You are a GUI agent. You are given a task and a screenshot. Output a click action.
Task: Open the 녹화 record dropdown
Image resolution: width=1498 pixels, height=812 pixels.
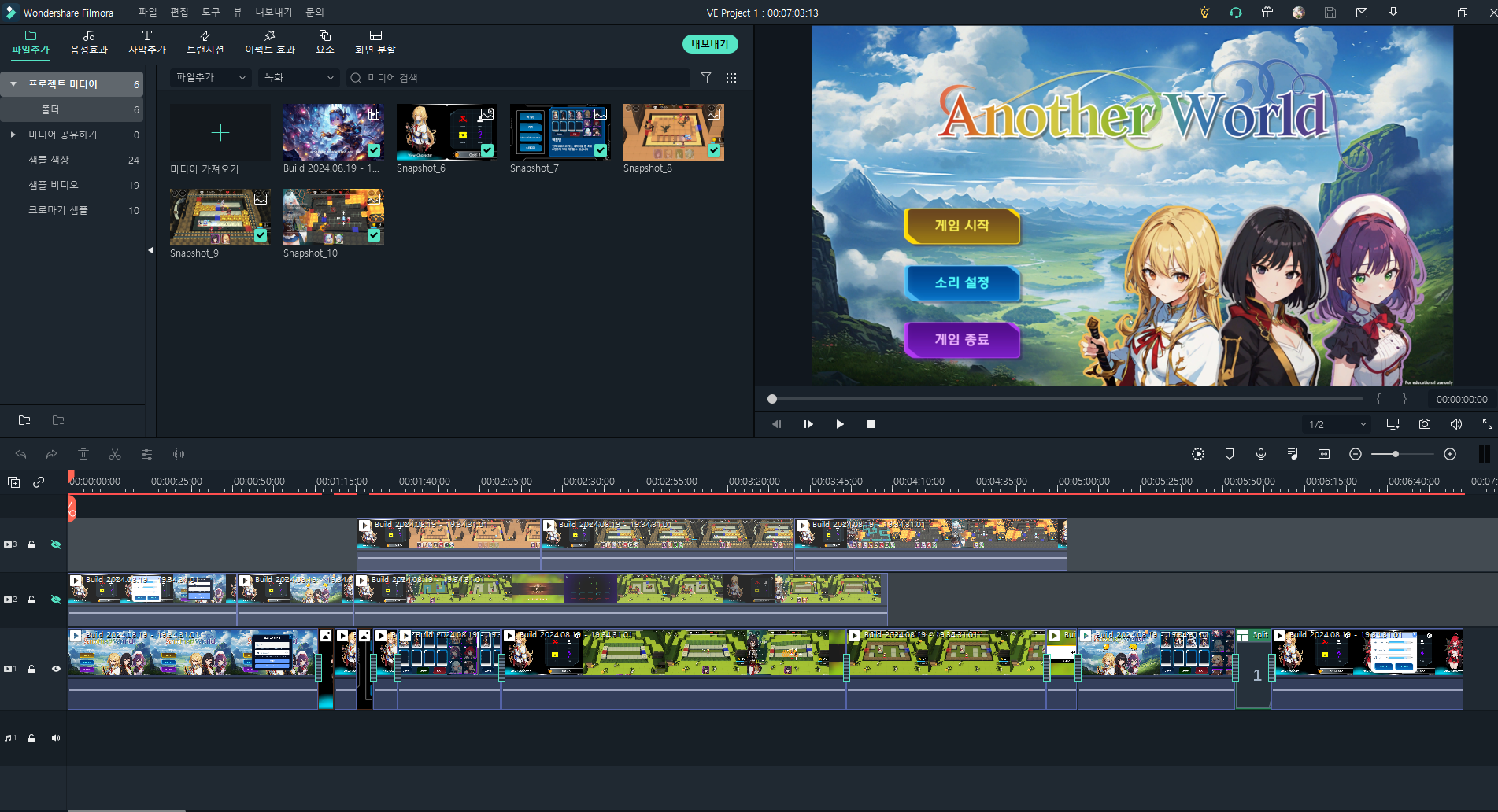tap(299, 78)
